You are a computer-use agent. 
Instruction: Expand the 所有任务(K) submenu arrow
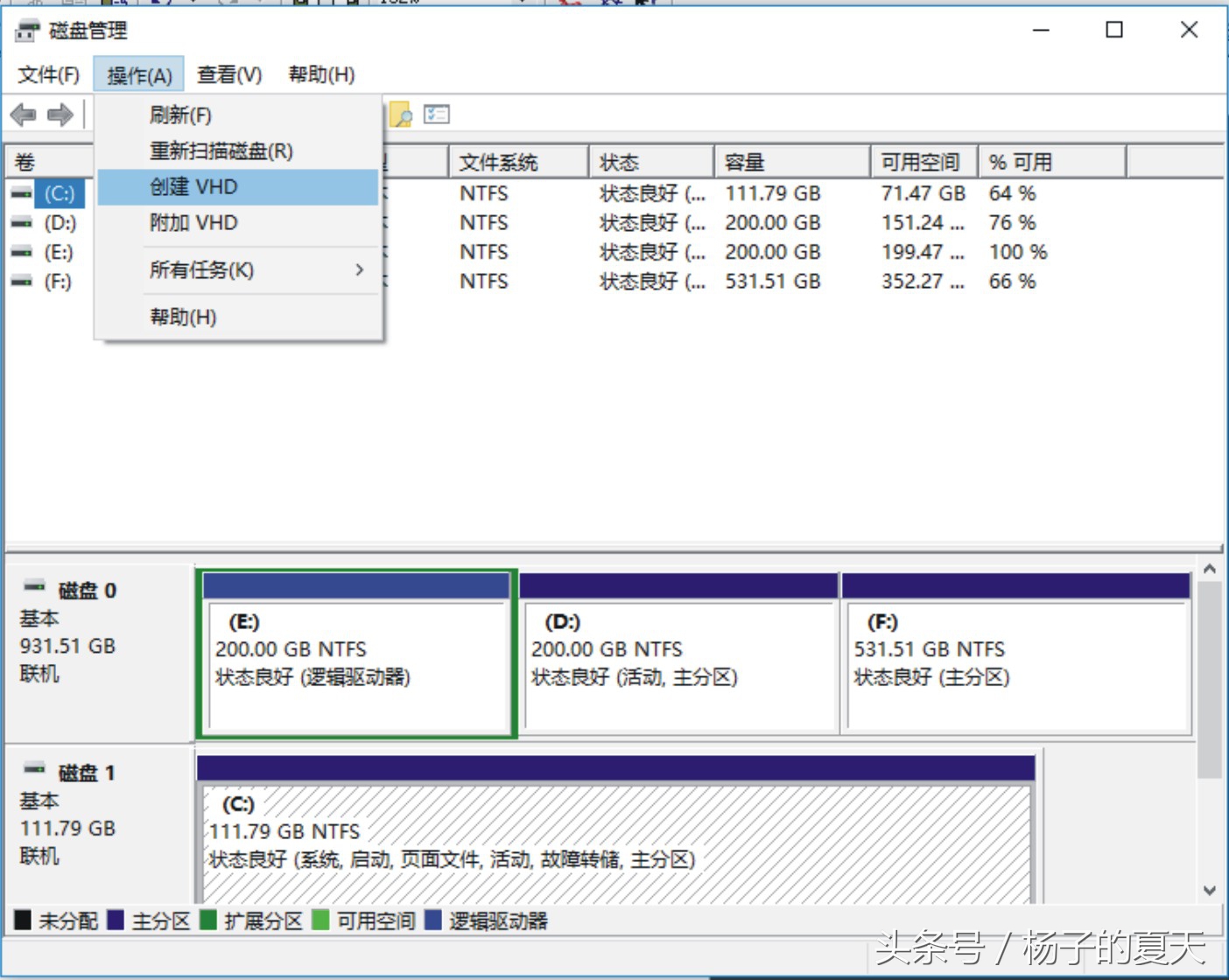(x=359, y=270)
